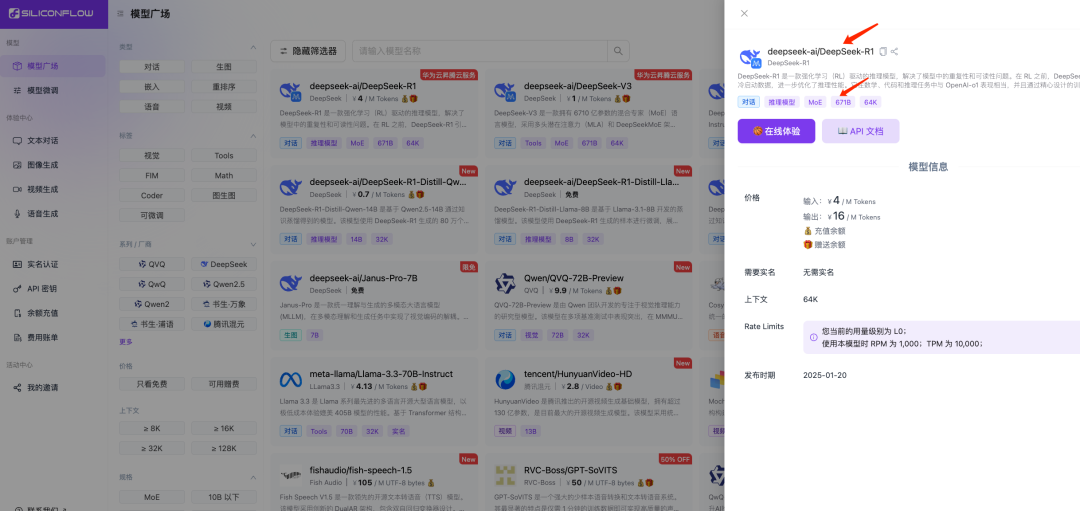Screen dimensions: 1080x511
Task: Toggle the 可用赠费 price filter
Action: 224,384
